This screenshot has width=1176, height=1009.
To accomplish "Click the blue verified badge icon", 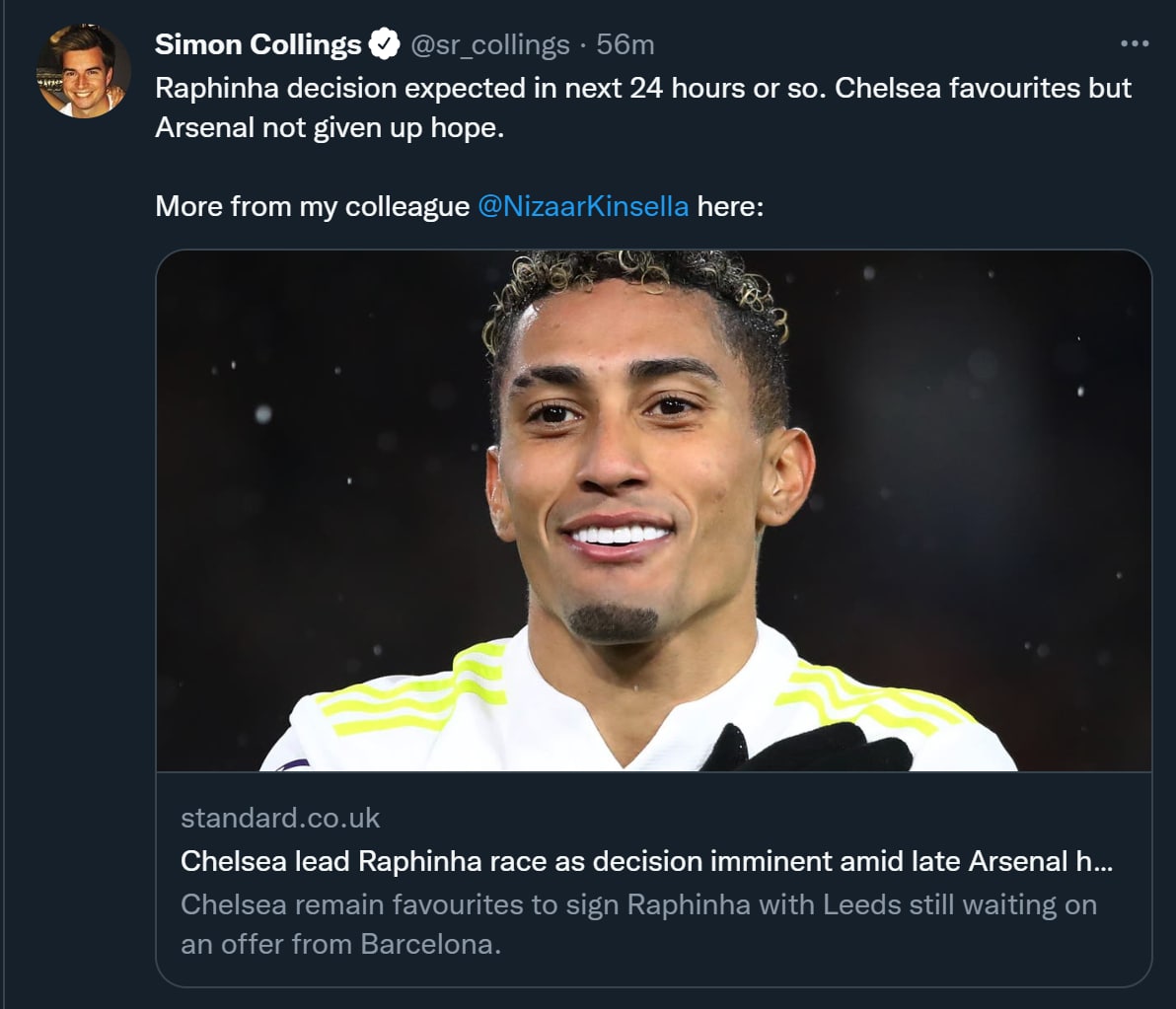I will [383, 44].
